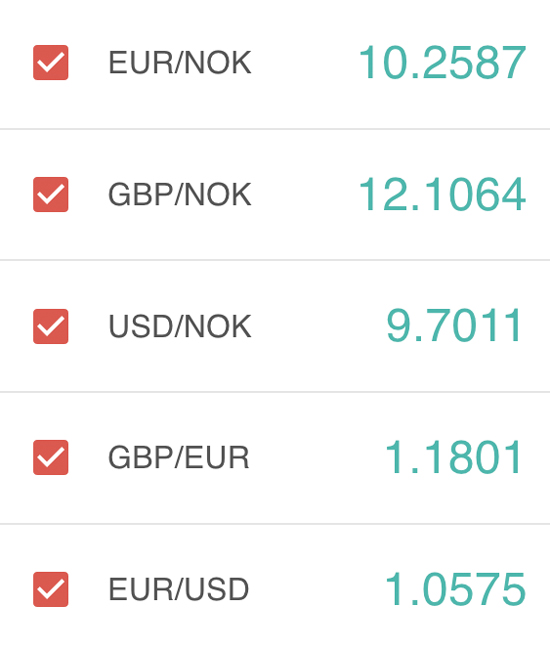This screenshot has height=650, width=550.
Task: Tap the EUR/USD pair label
Action: (x=179, y=589)
